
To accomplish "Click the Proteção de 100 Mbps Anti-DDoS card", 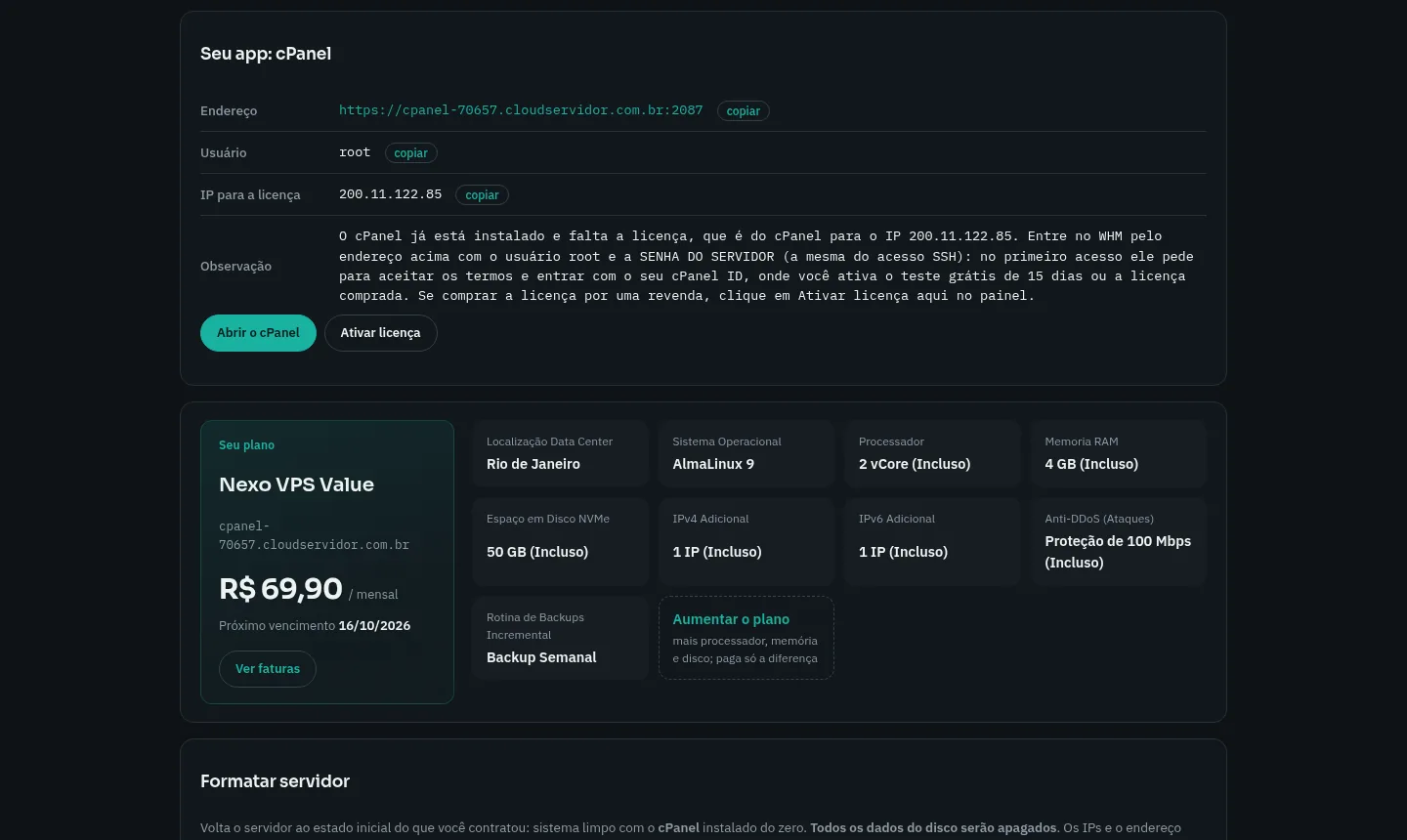I will coord(1119,542).
